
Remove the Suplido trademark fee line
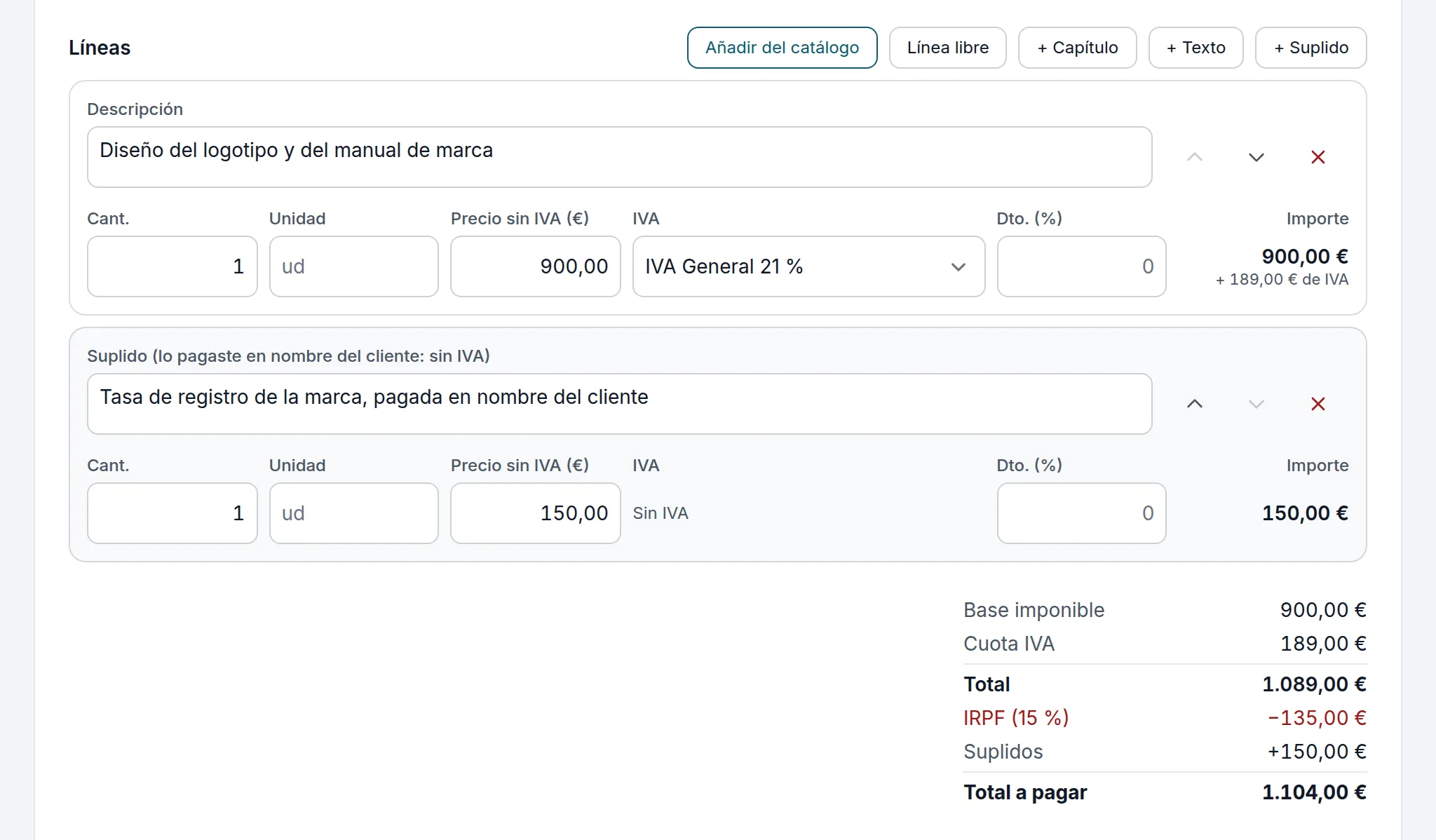tap(1318, 404)
